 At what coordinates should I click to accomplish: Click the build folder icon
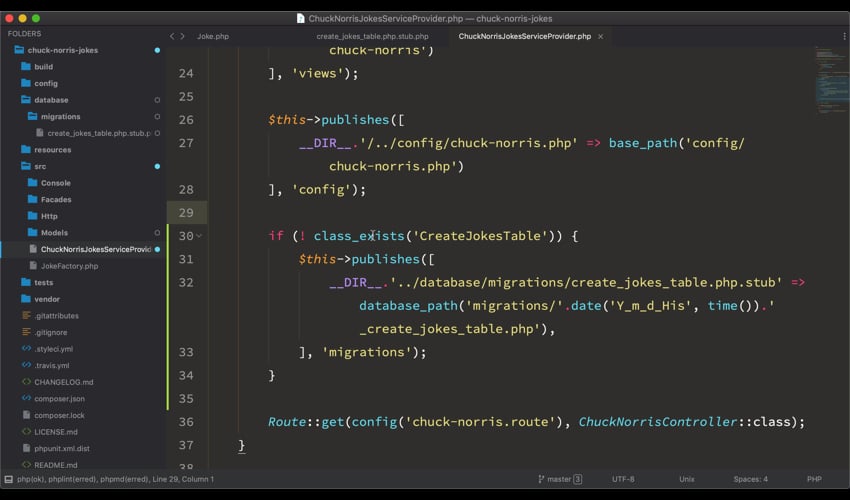25,67
